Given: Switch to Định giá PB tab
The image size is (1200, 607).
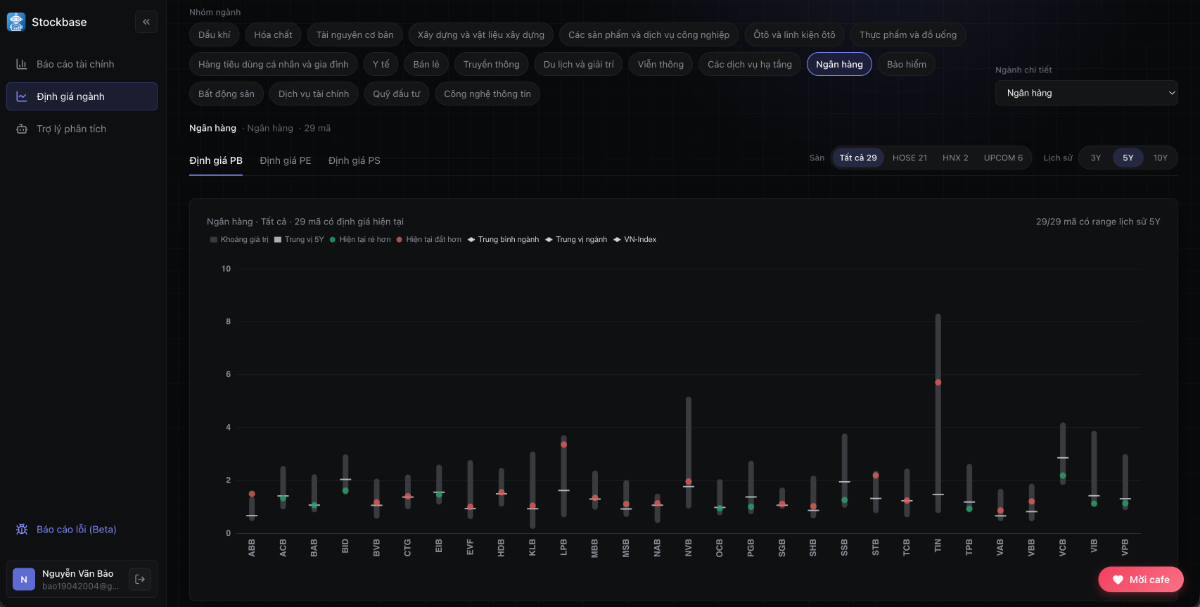Looking at the screenshot, I should click(216, 160).
